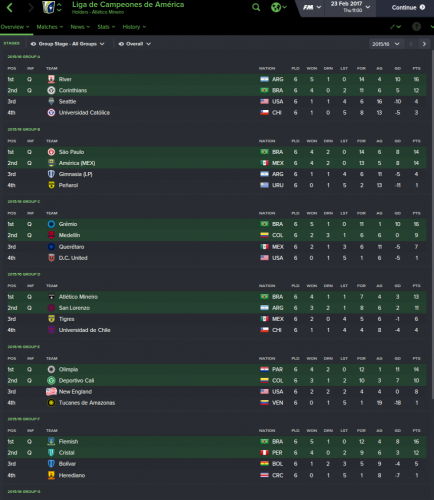Click the green back arrow icon
This screenshot has height=500, width=434.
pos(10,8)
